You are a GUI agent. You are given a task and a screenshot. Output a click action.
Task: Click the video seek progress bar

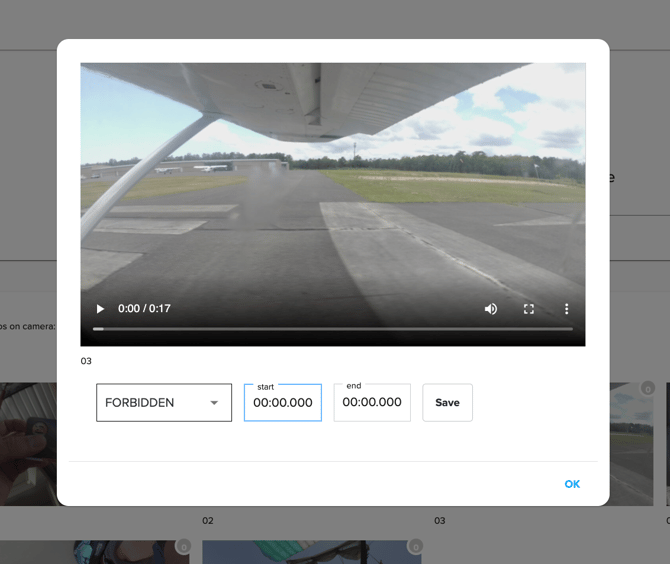(333, 328)
